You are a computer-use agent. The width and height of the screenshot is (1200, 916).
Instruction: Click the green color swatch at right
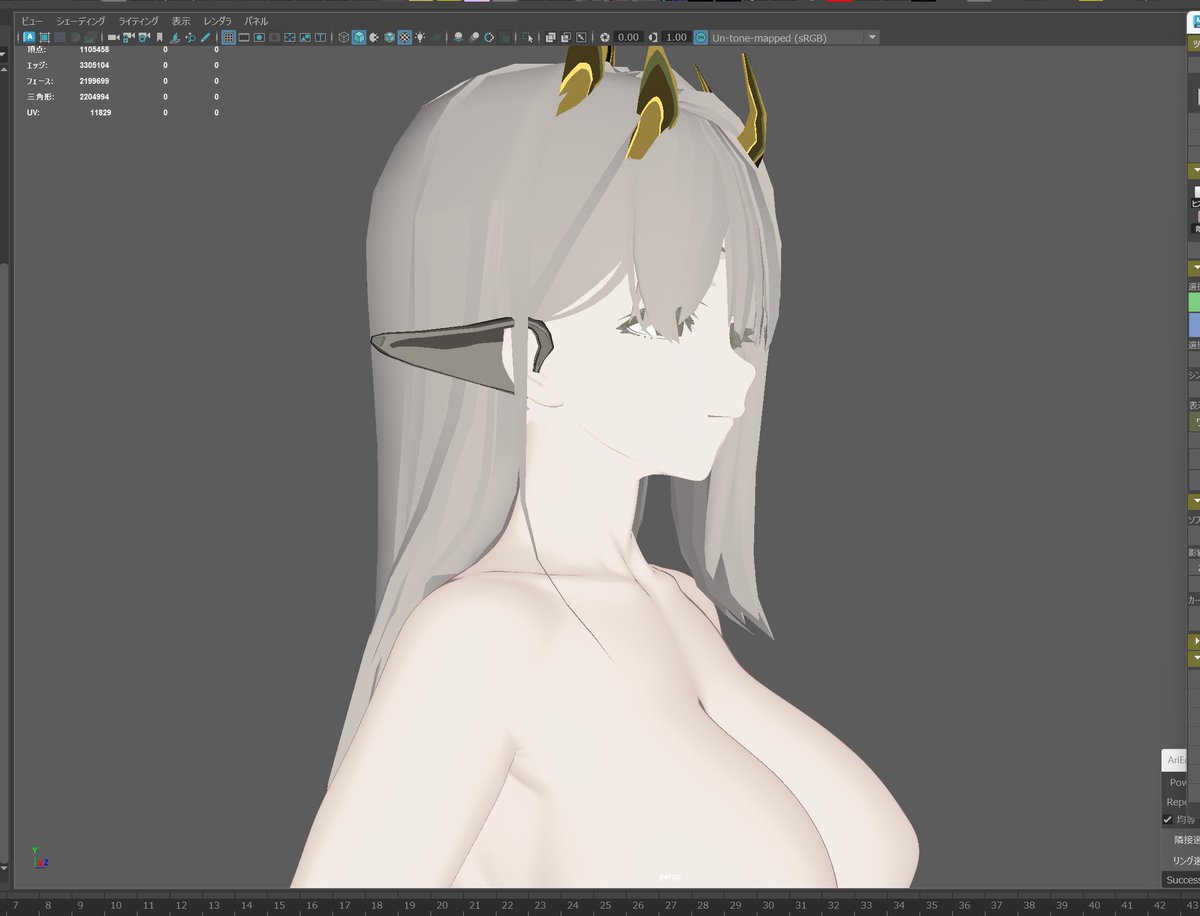tap(1193, 302)
